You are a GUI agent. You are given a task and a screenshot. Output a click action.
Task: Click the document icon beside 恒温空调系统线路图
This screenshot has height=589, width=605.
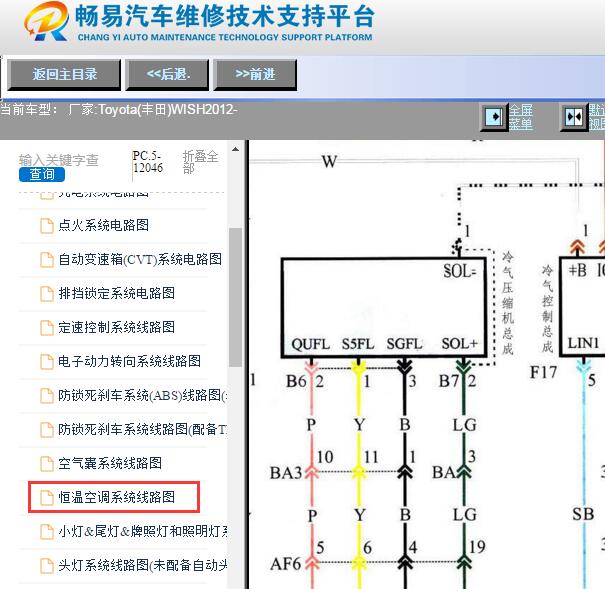coord(47,498)
